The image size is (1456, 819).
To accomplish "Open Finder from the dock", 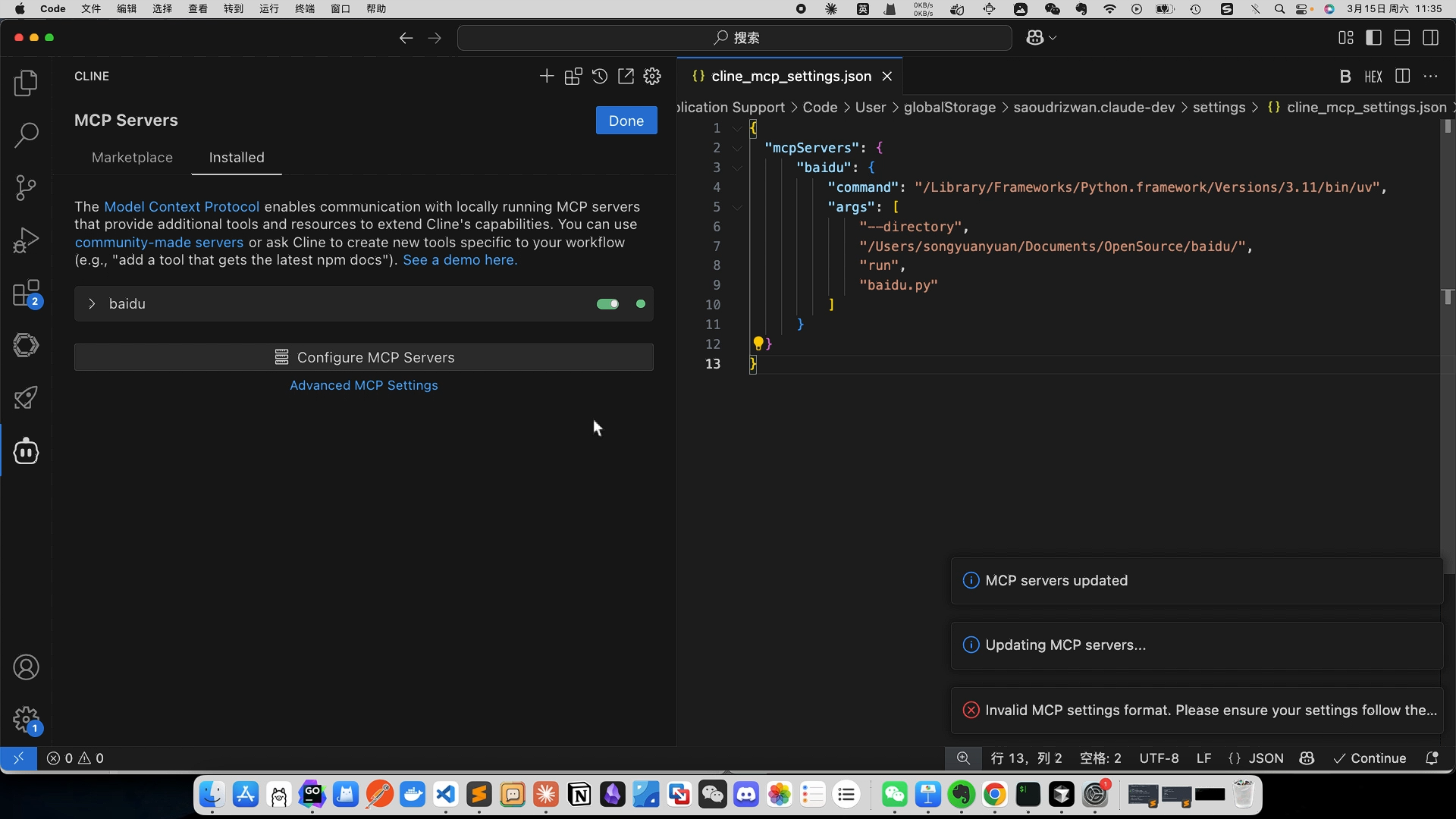I will point(212,795).
